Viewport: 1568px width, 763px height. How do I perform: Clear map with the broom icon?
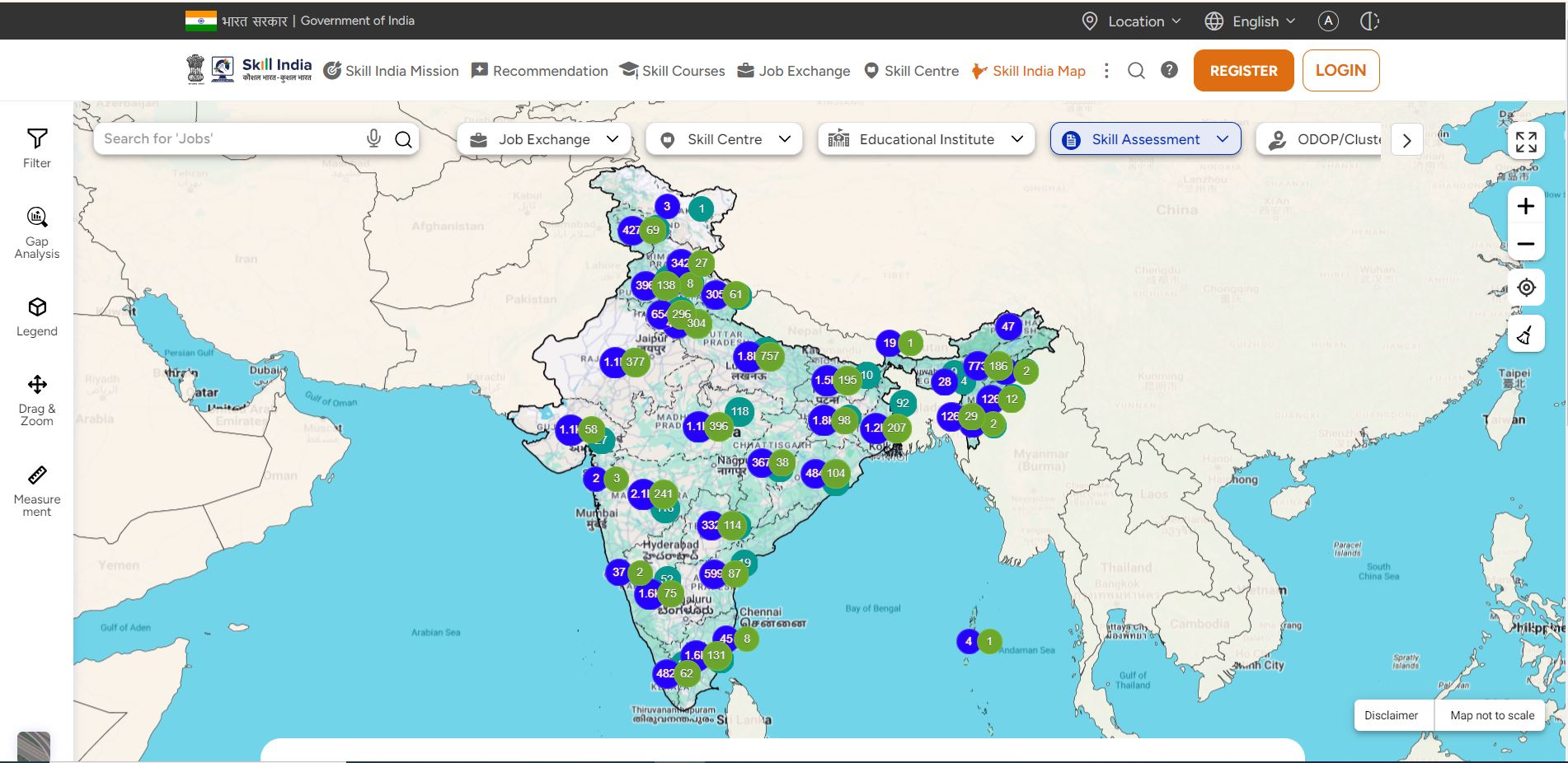[1526, 334]
